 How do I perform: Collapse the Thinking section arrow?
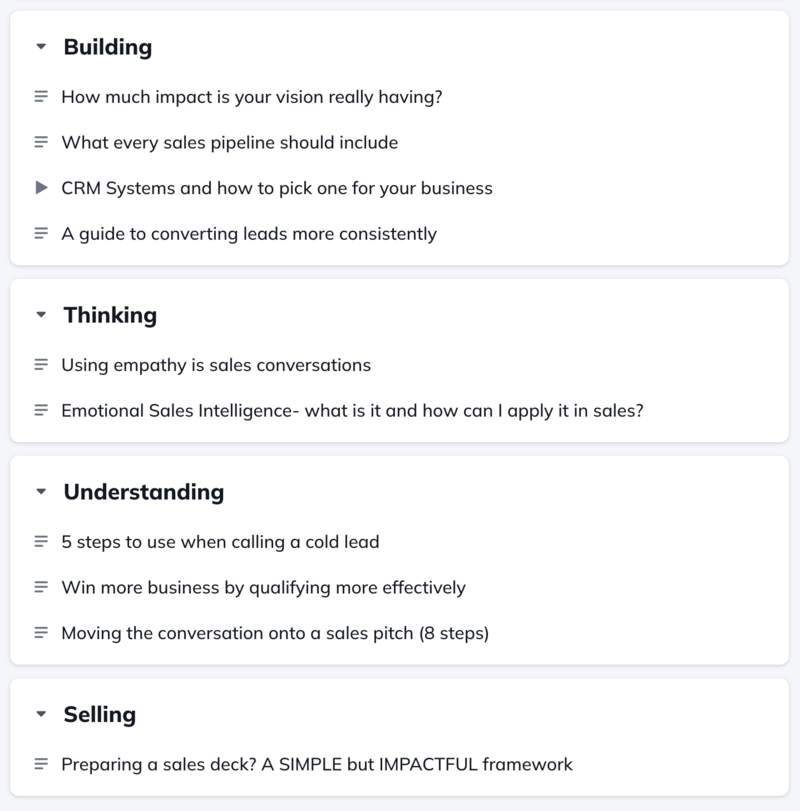pyautogui.click(x=41, y=314)
